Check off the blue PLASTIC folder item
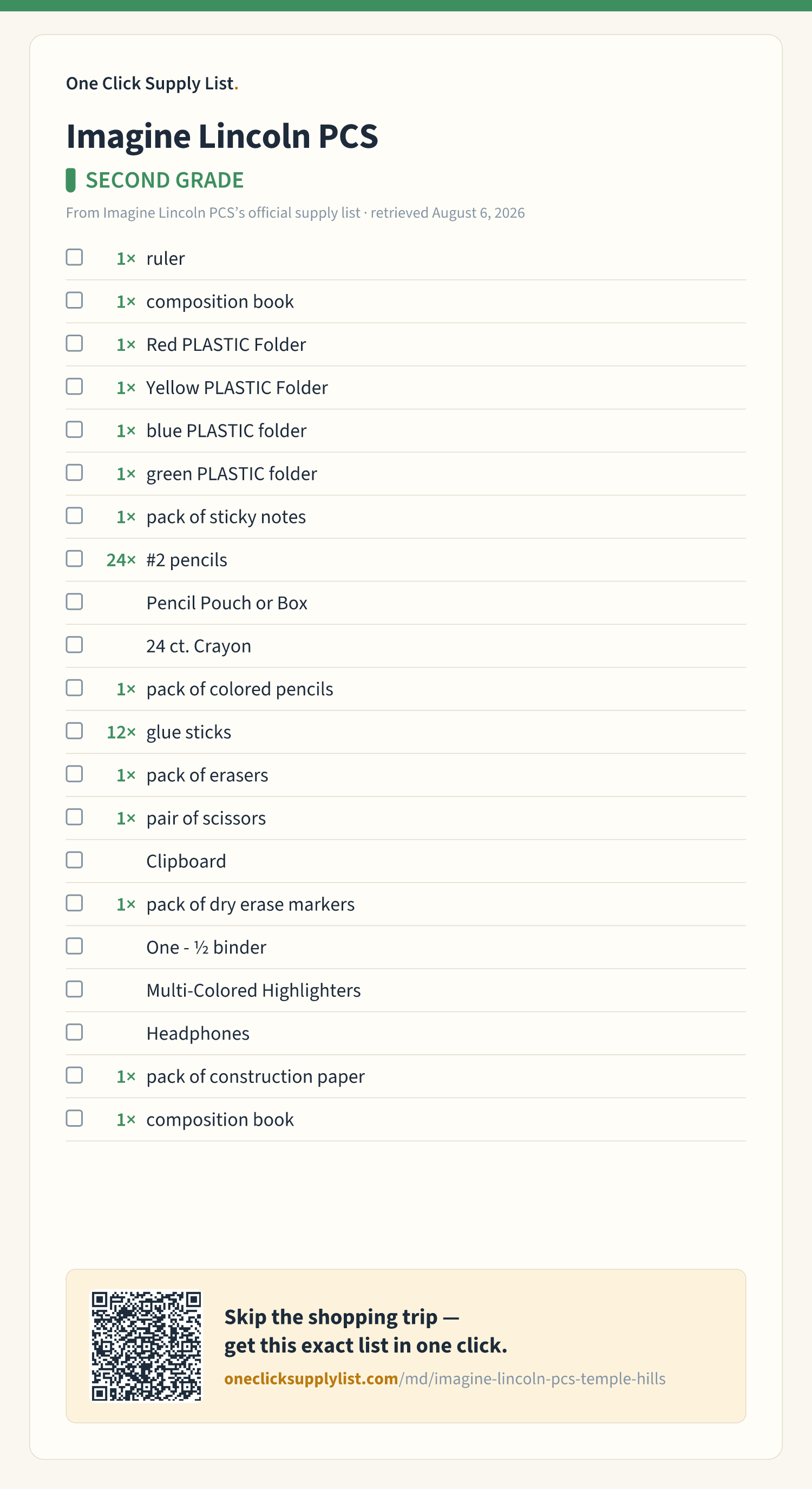This screenshot has height=1489, width=812. [x=74, y=429]
